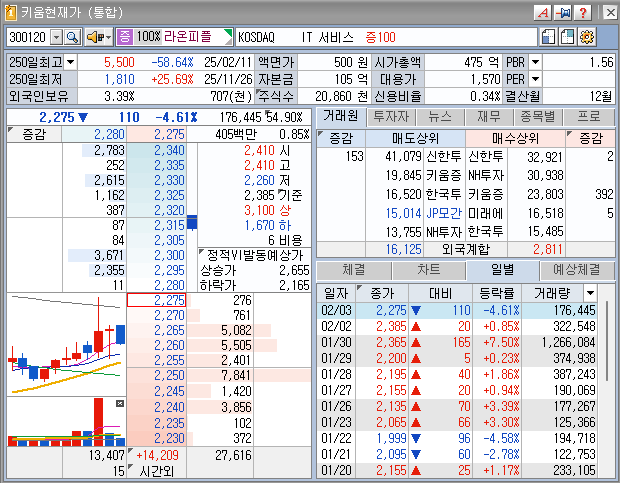Click the 종가 column header

382,293
